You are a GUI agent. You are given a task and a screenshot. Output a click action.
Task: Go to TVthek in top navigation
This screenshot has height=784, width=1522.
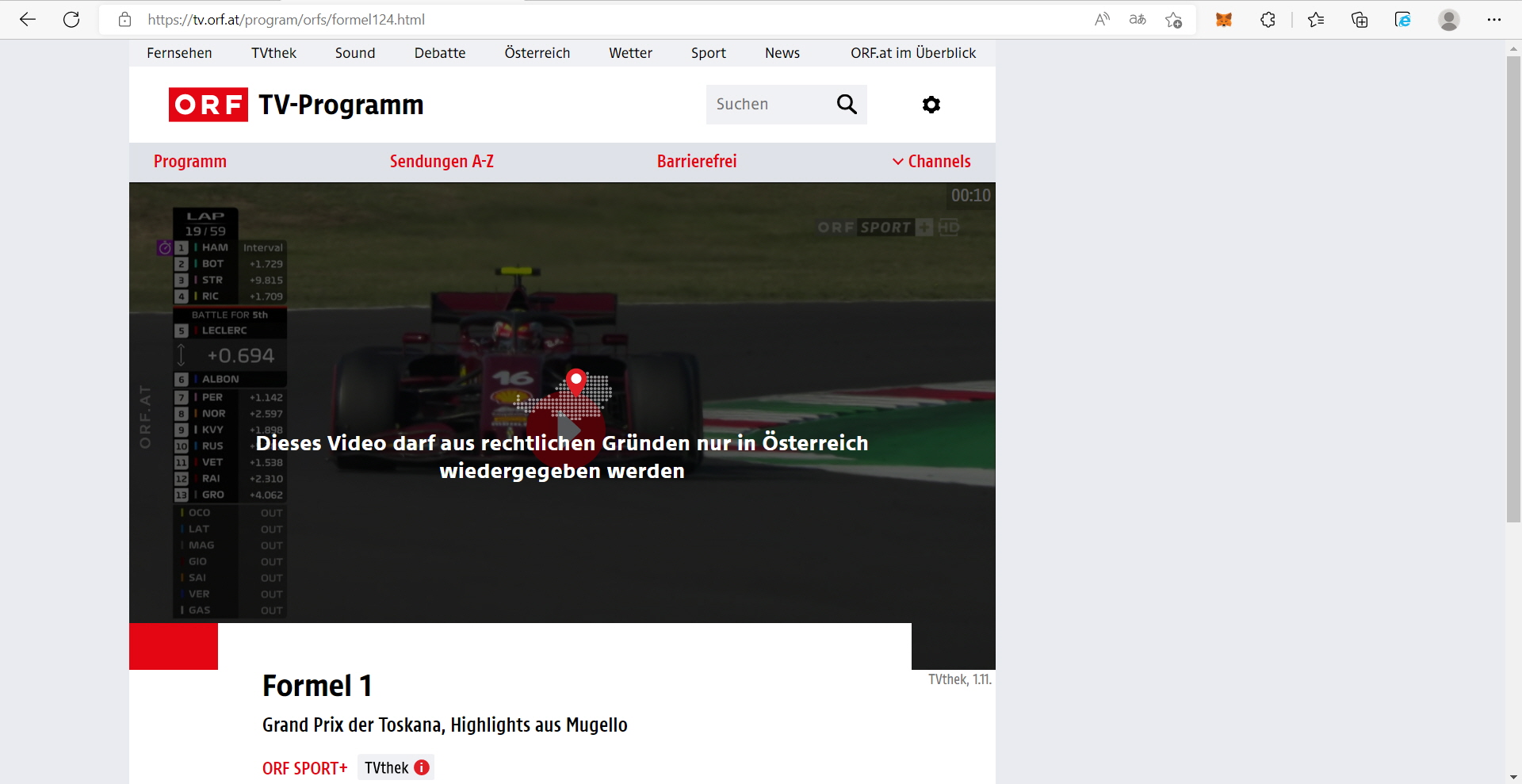(273, 53)
